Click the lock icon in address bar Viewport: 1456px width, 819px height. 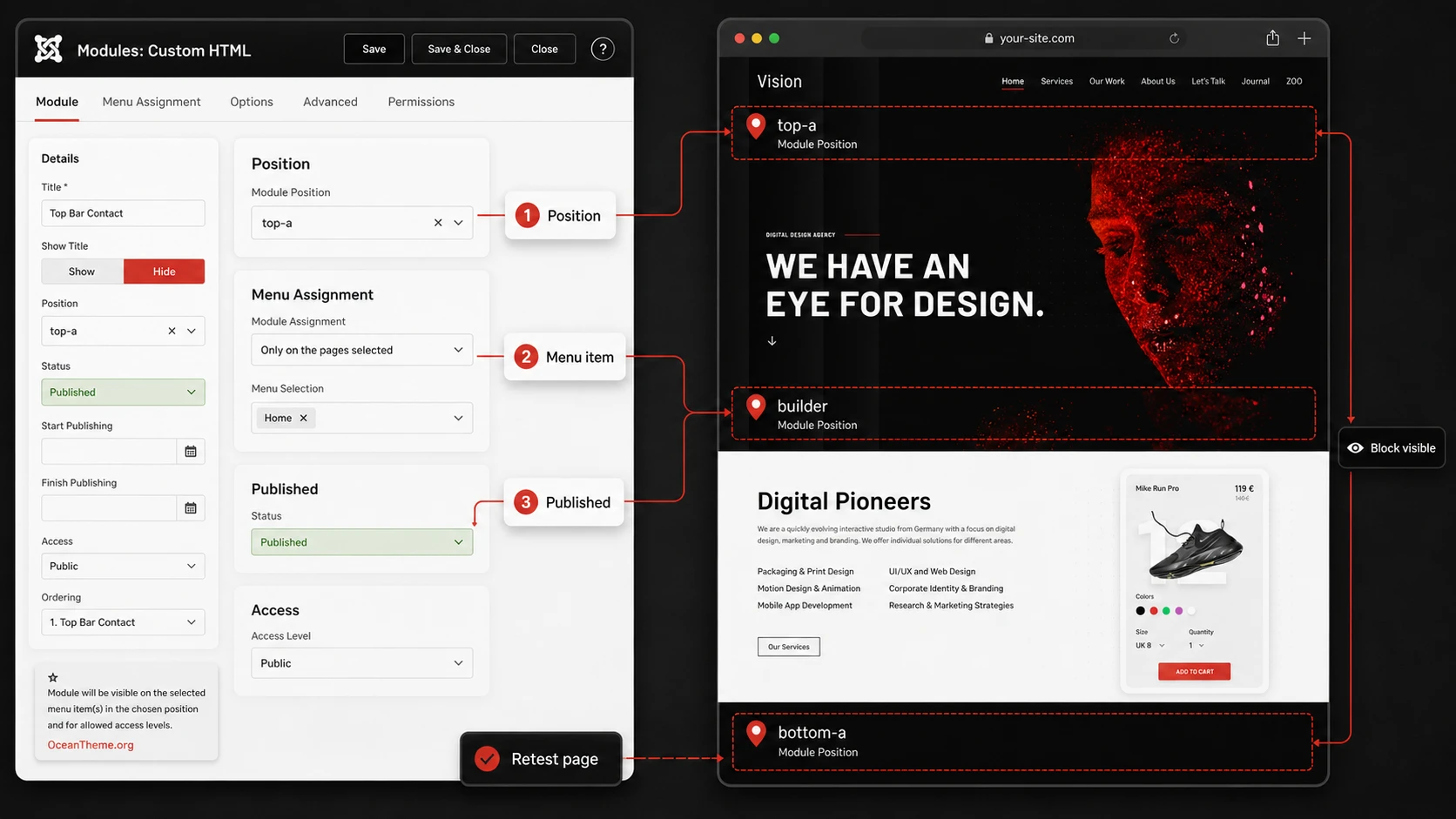point(988,38)
